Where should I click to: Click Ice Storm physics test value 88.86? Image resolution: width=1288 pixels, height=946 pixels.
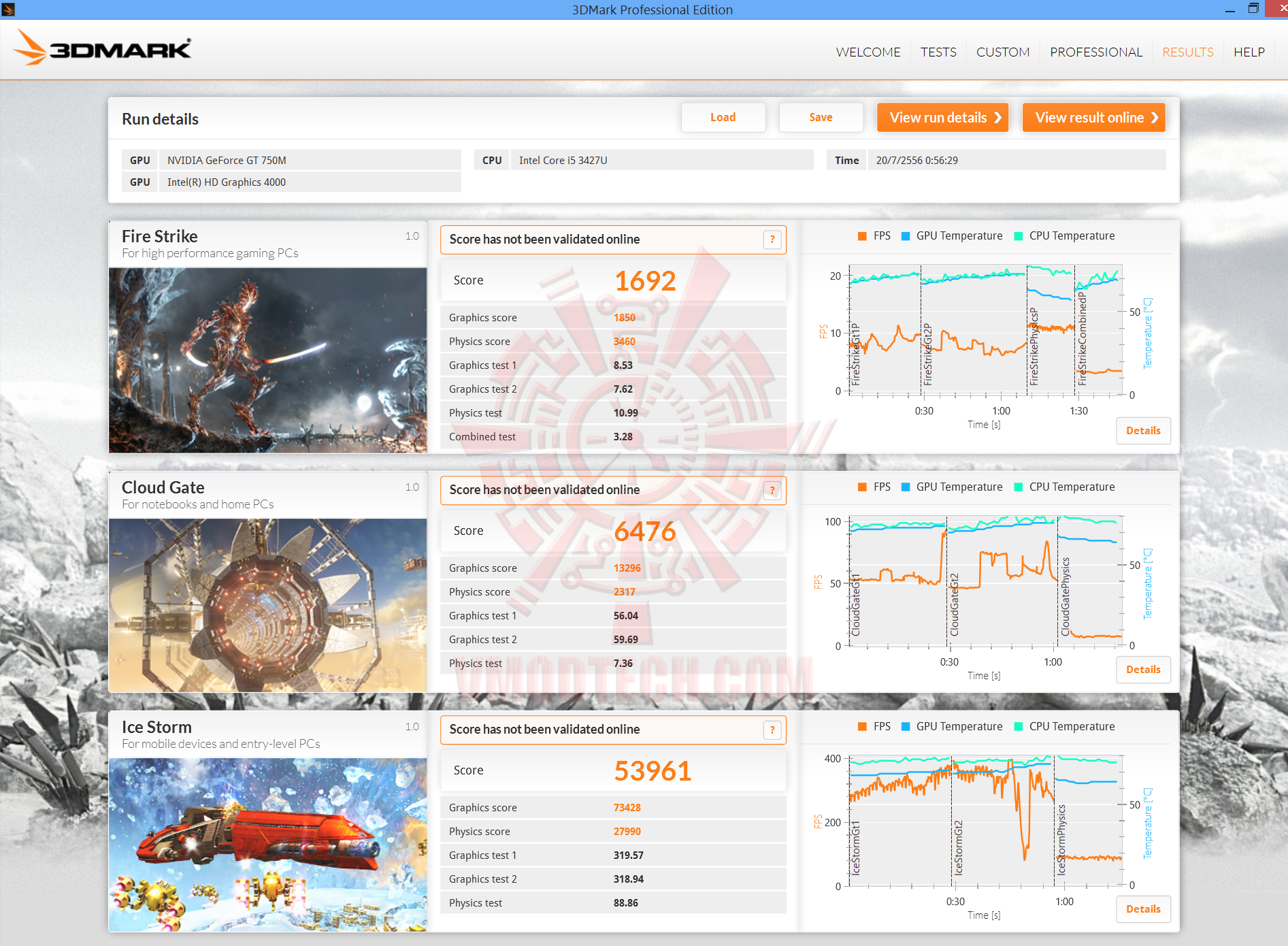[x=626, y=903]
